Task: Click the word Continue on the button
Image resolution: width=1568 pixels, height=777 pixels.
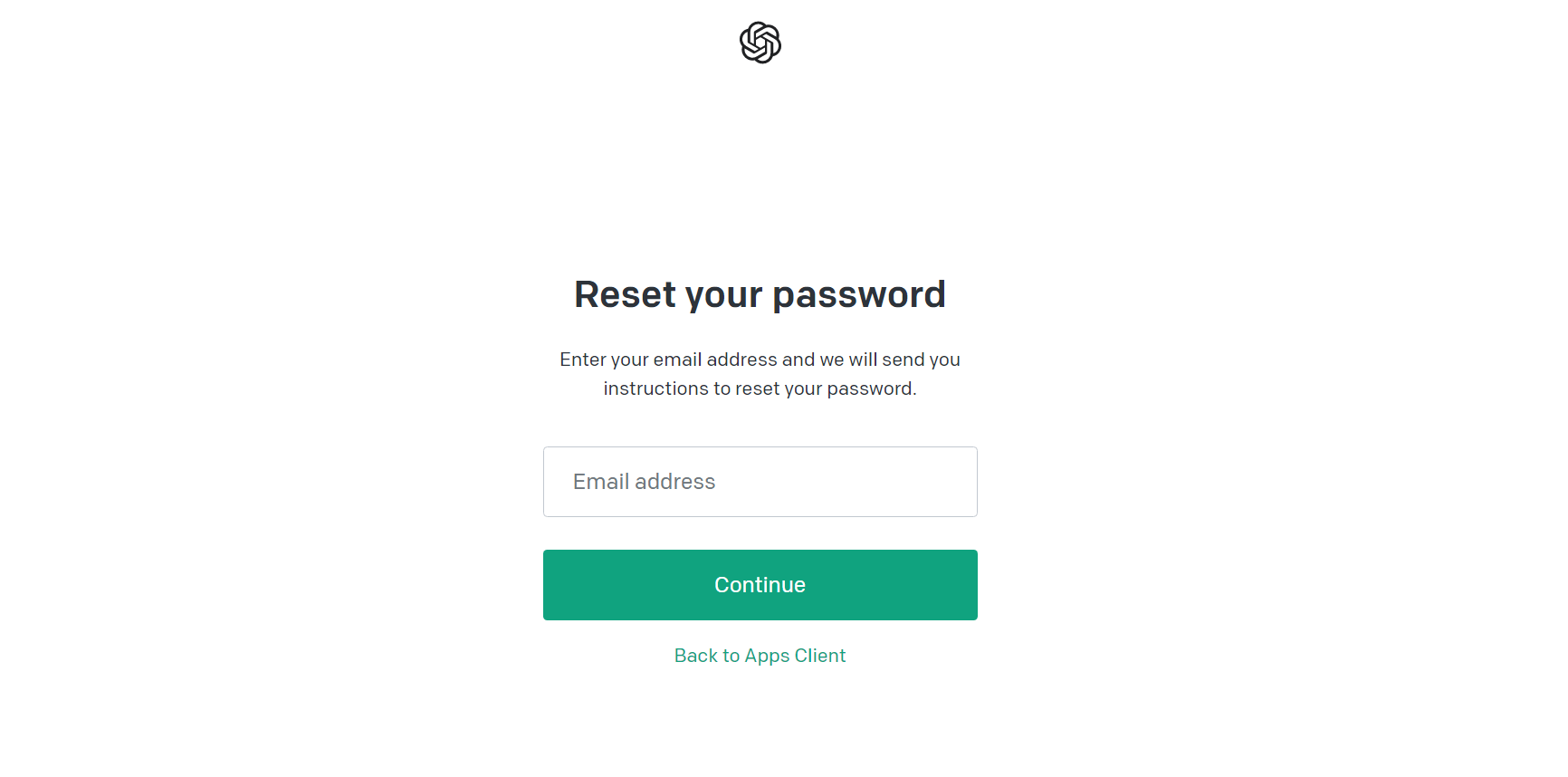Action: tap(760, 585)
